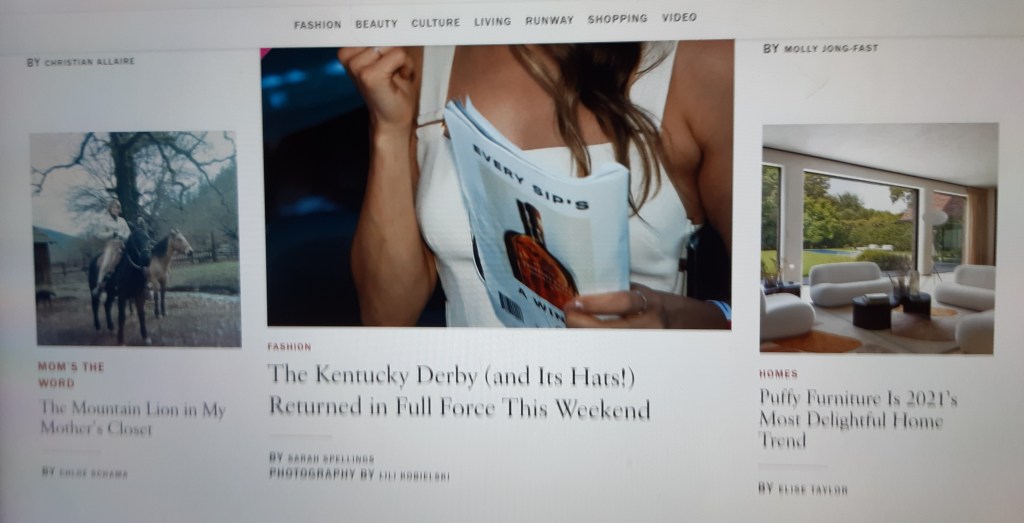Navigate to the Runway tab
The width and height of the screenshot is (1024, 523).
549,20
